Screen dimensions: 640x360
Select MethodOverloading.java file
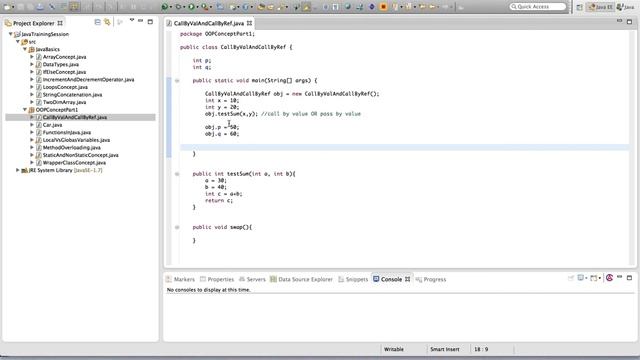click(x=71, y=147)
